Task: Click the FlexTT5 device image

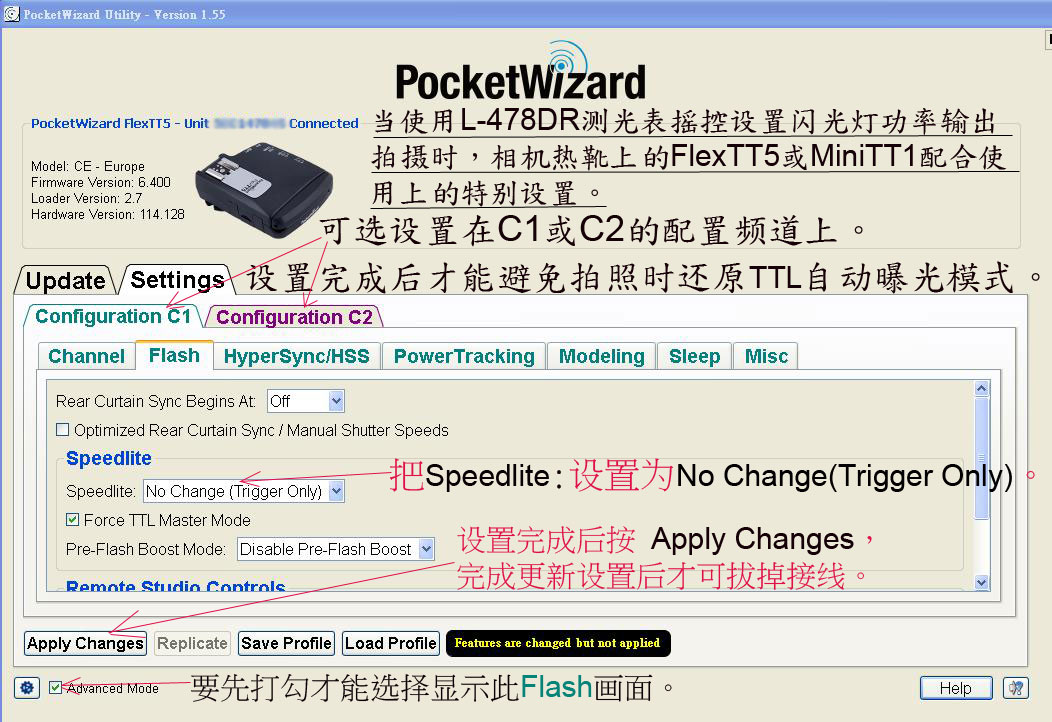Action: pos(264,191)
